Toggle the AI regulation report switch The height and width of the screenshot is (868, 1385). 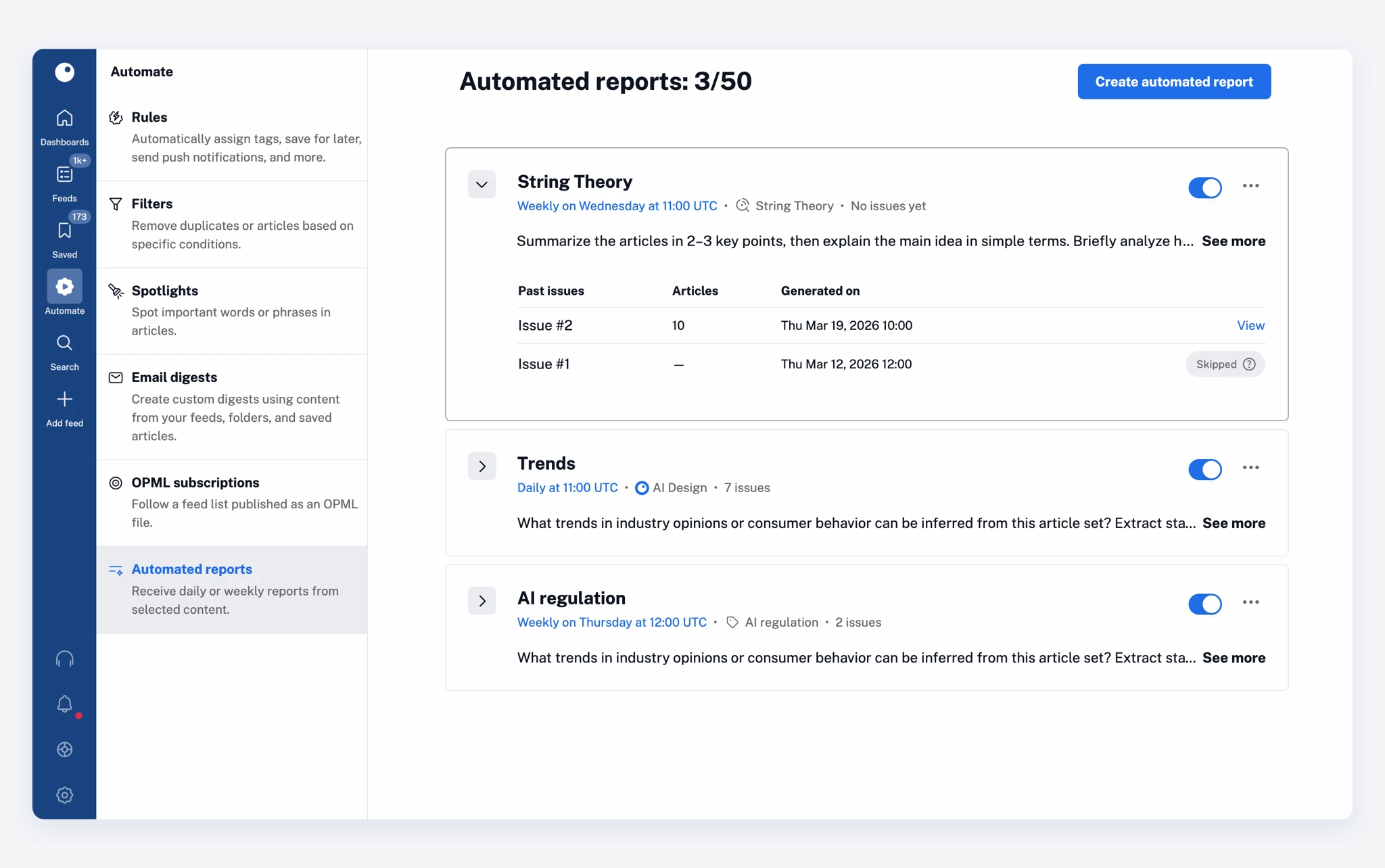[x=1204, y=604]
